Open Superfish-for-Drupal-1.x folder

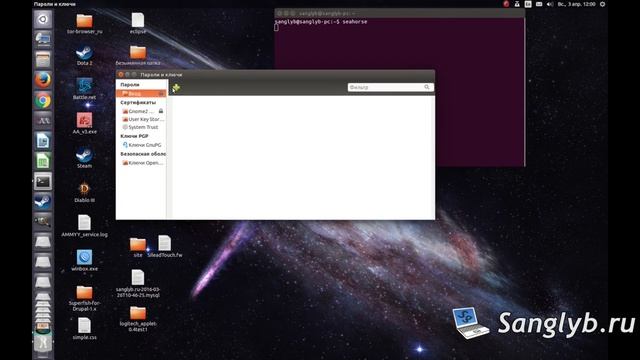point(84,298)
